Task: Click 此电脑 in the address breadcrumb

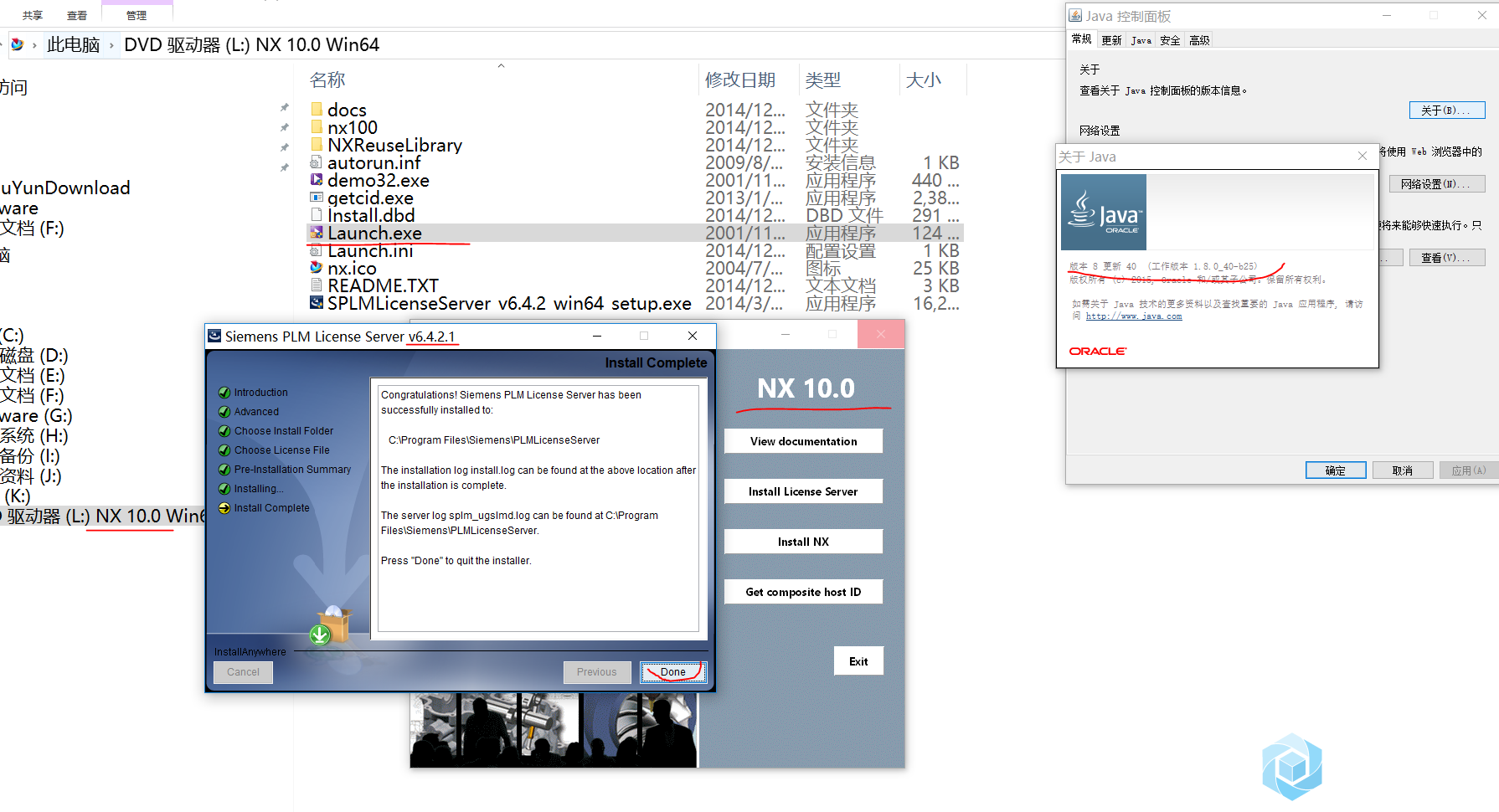Action: click(74, 44)
